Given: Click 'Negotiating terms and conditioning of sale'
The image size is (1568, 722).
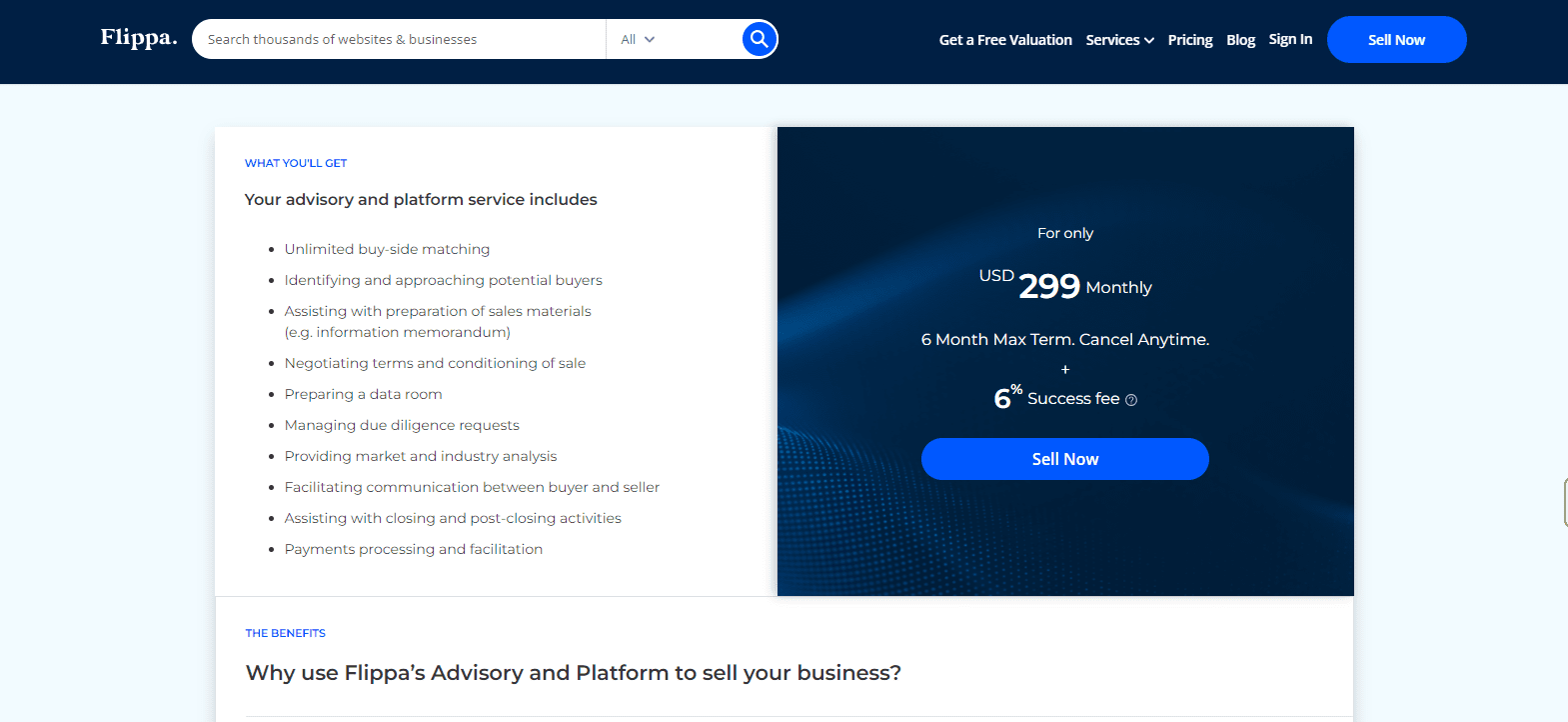Looking at the screenshot, I should click(435, 363).
